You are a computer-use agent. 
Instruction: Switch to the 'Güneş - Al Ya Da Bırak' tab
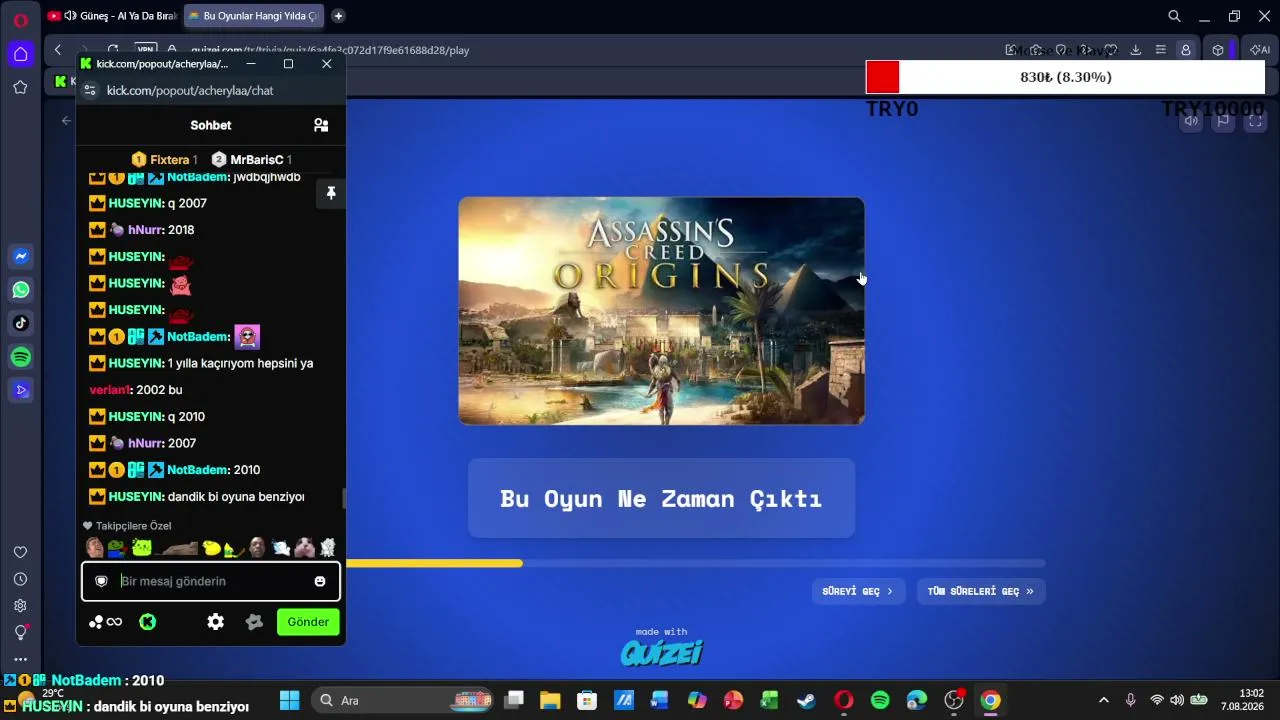(x=112, y=16)
